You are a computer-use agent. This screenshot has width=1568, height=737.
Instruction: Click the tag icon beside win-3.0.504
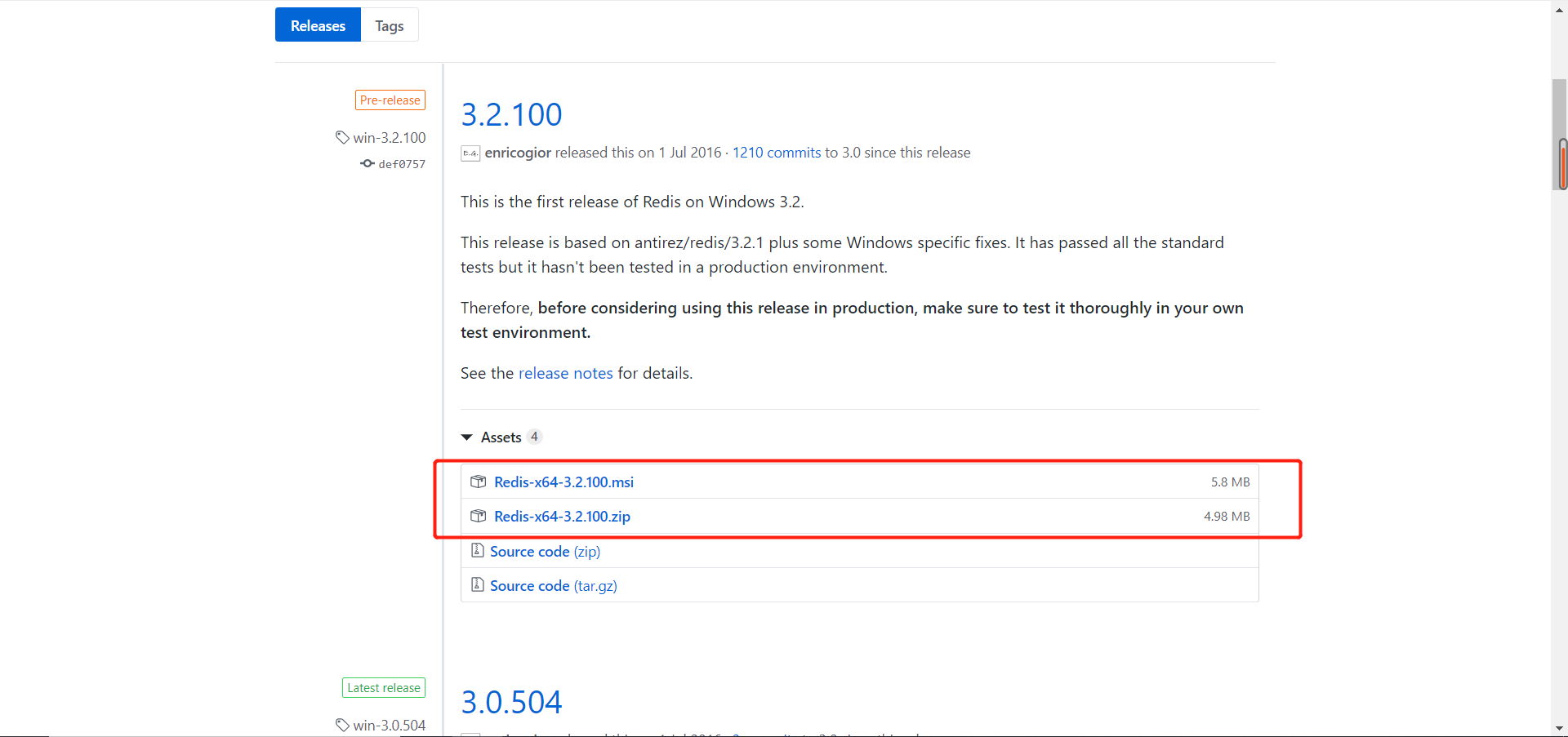[x=342, y=725]
